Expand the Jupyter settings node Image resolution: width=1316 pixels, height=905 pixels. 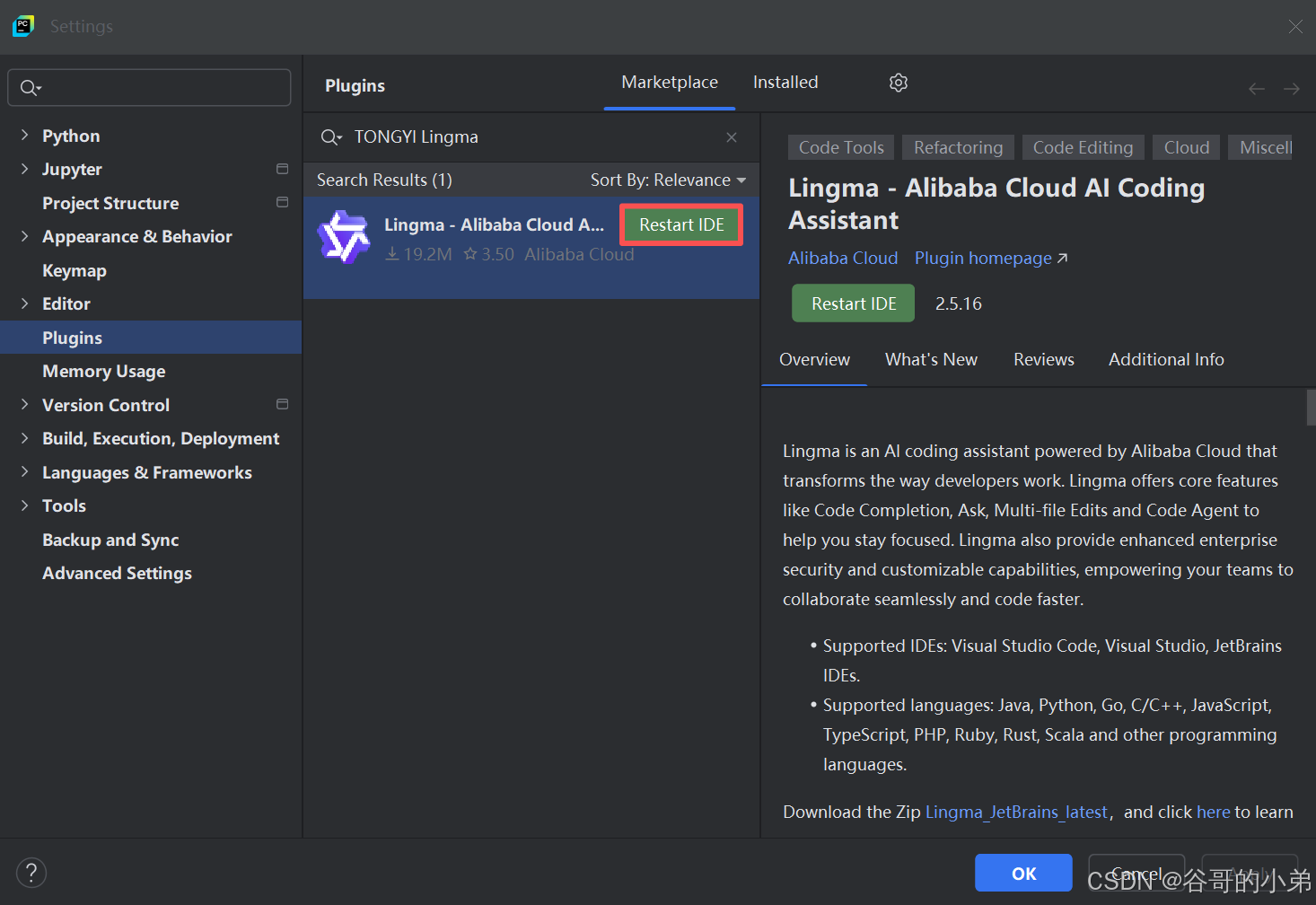[x=24, y=169]
